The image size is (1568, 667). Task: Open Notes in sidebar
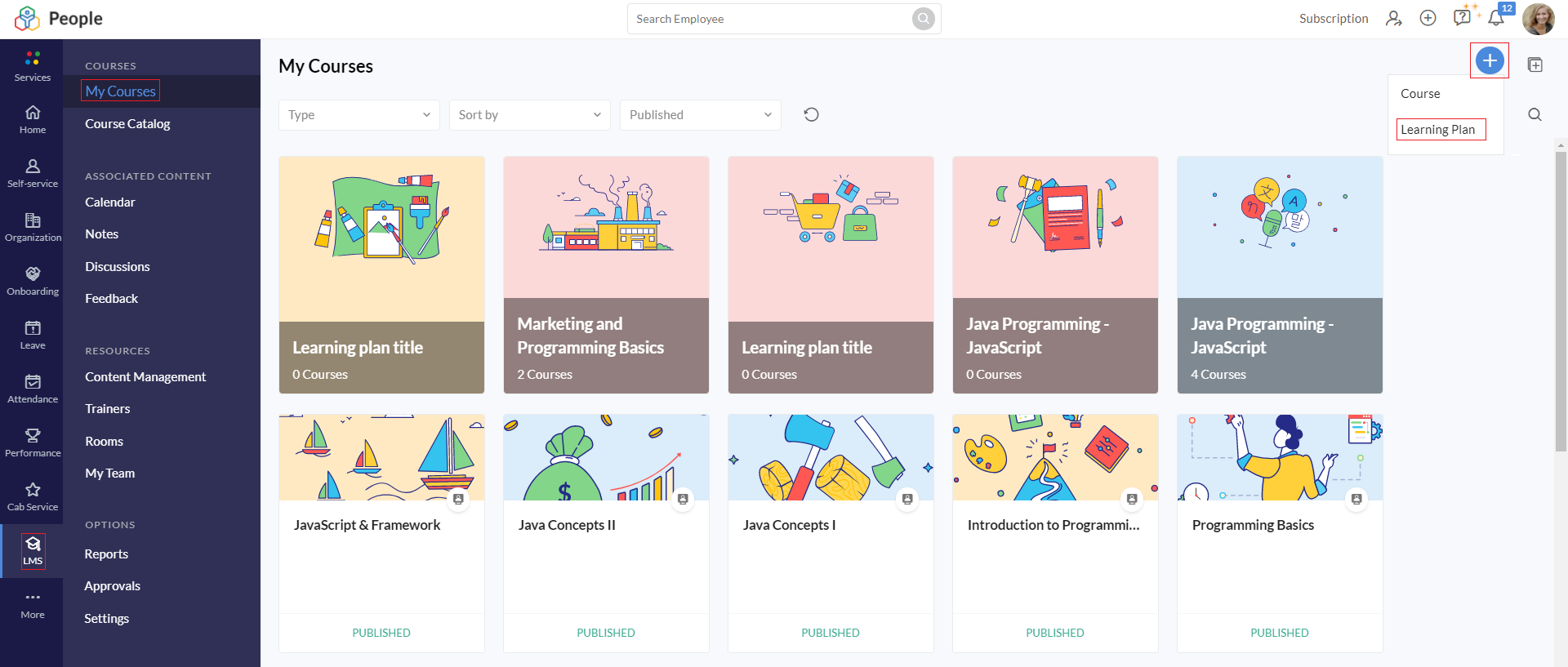click(x=102, y=234)
